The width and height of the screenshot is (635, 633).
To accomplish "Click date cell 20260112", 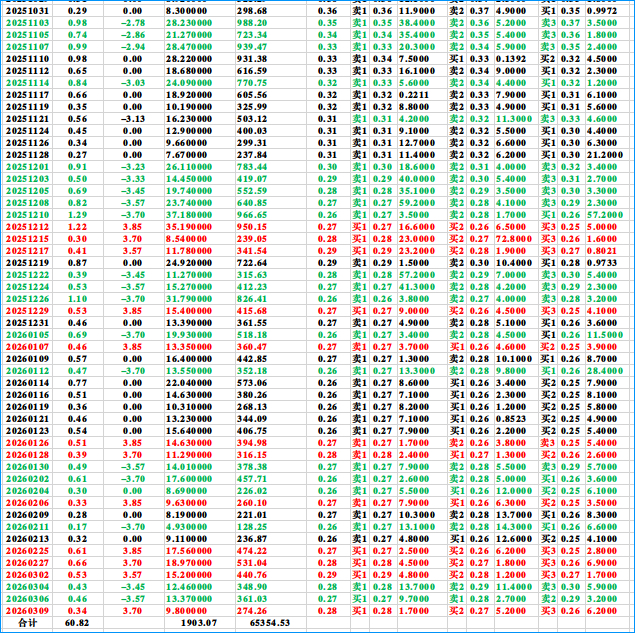I will tap(27, 371).
